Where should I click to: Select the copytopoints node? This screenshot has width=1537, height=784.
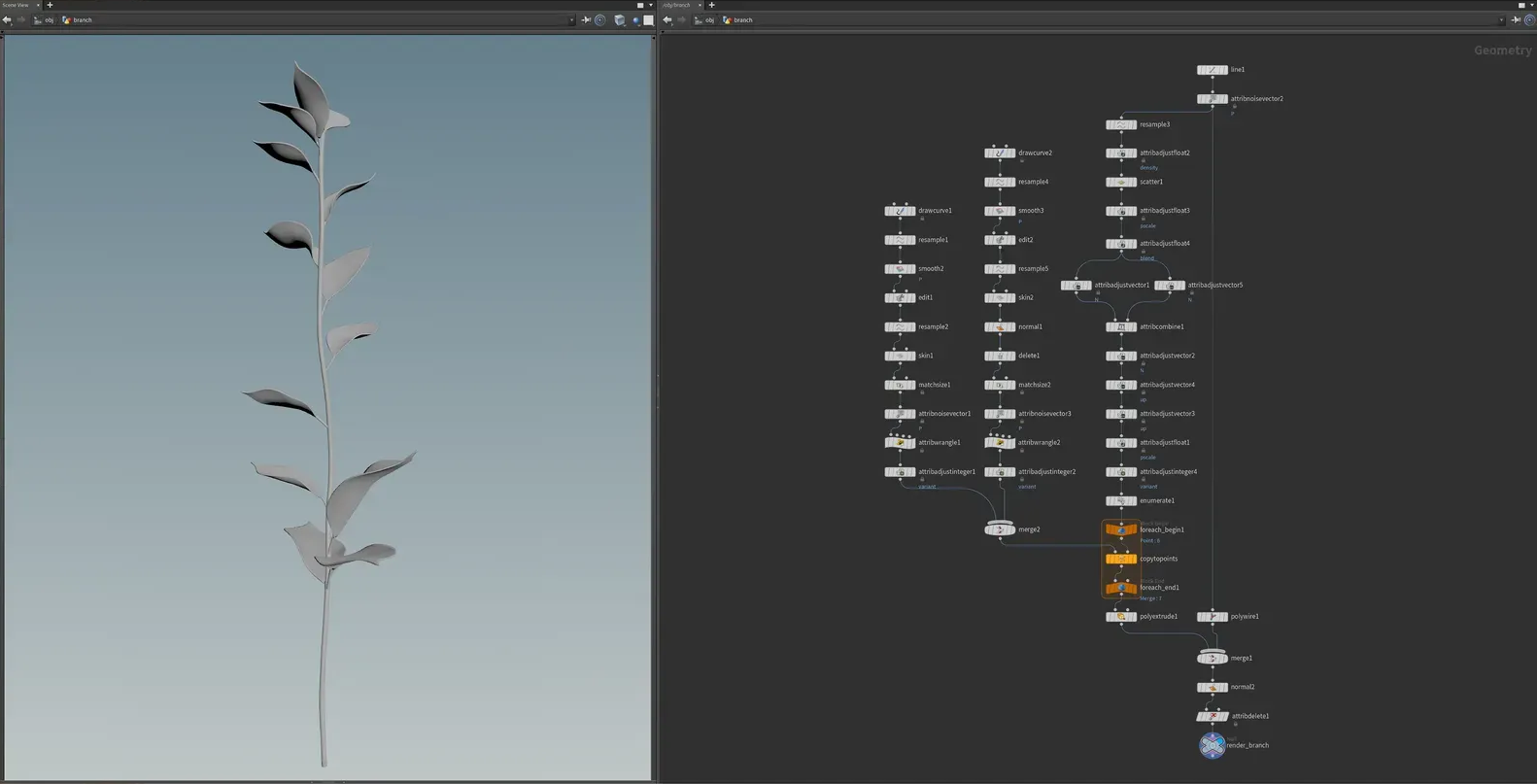pos(1120,559)
